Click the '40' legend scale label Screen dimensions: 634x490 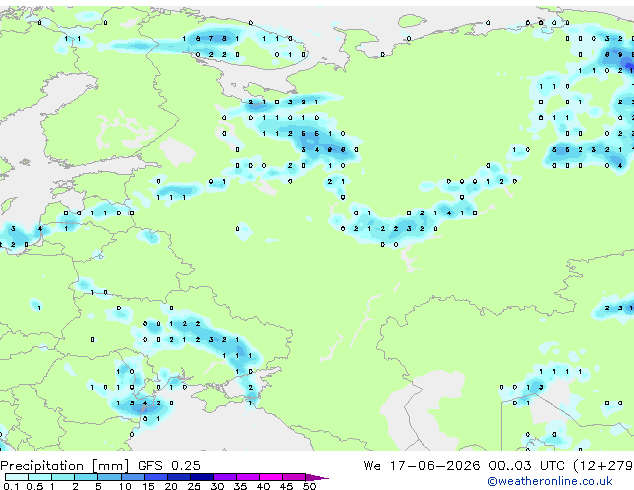pyautogui.click(x=263, y=486)
